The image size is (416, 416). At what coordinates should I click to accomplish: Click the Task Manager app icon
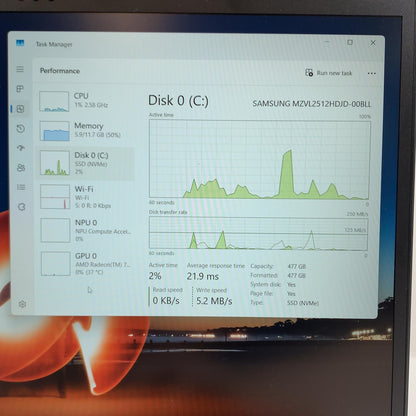pos(20,43)
